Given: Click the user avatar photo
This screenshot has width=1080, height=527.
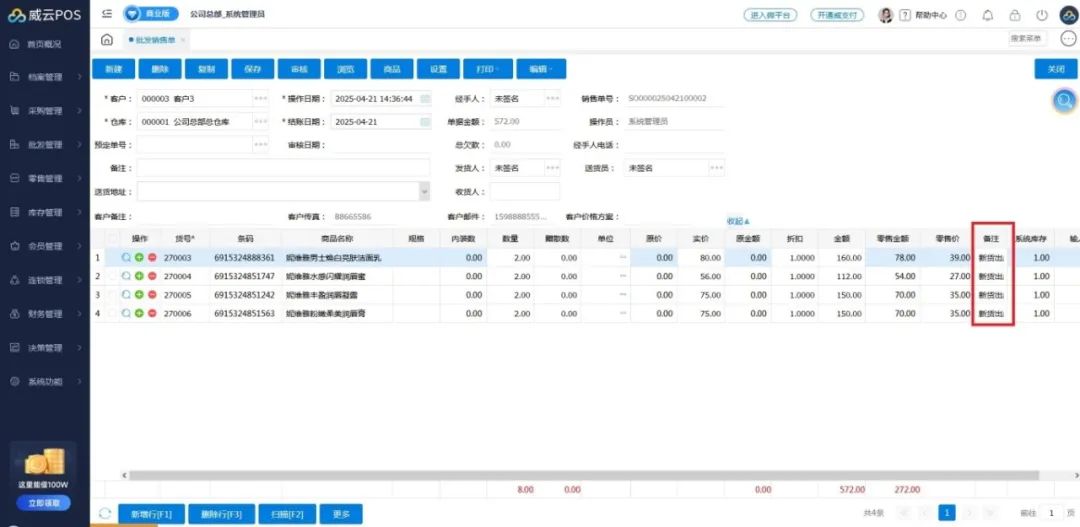Looking at the screenshot, I should pyautogui.click(x=886, y=15).
